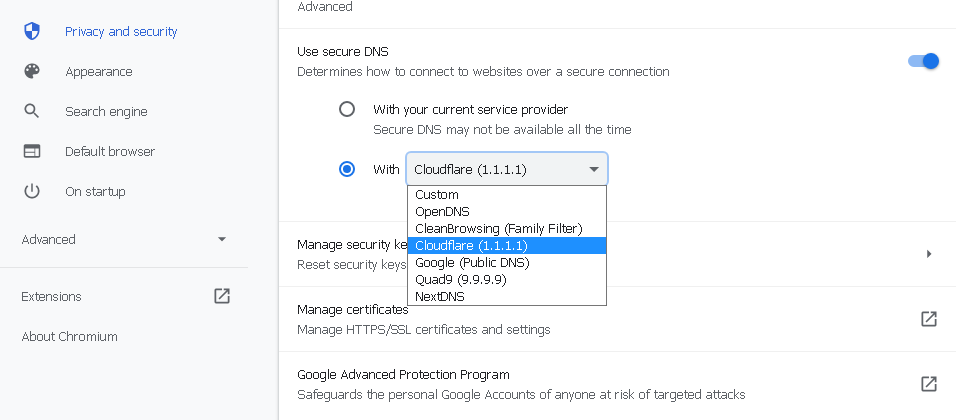The width and height of the screenshot is (956, 420).
Task: Click the Appearance palette icon
Action: pos(32,71)
